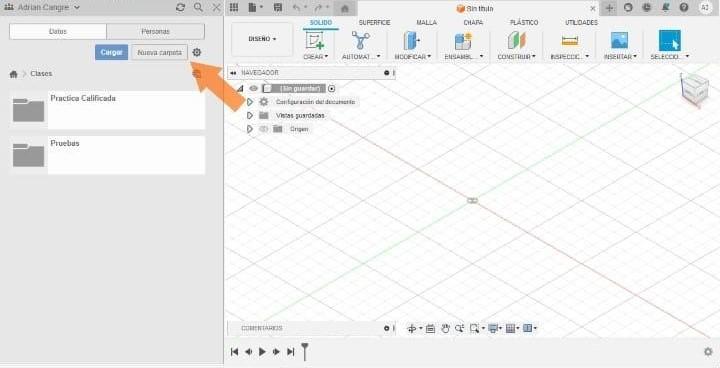The image size is (720, 368).
Task: Click the Create Sketch tool icon
Action: click(315, 40)
